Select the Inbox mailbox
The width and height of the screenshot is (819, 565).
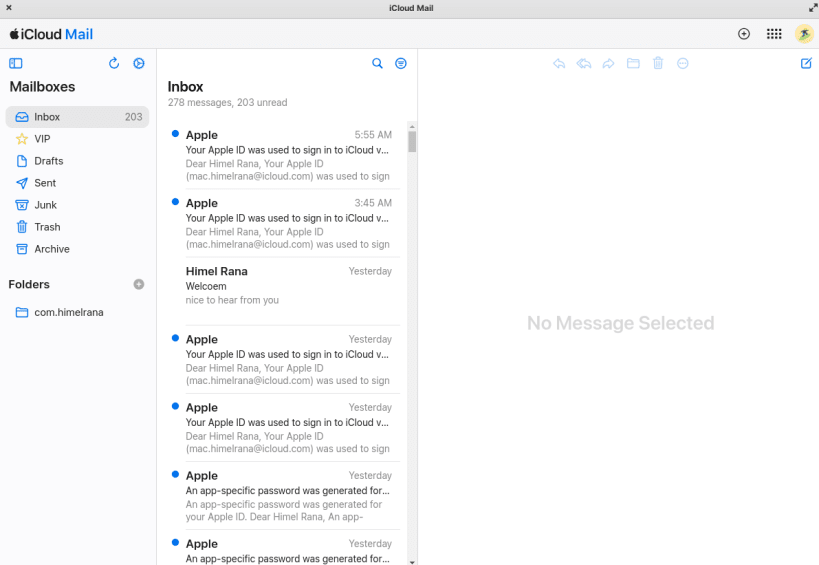(77, 117)
